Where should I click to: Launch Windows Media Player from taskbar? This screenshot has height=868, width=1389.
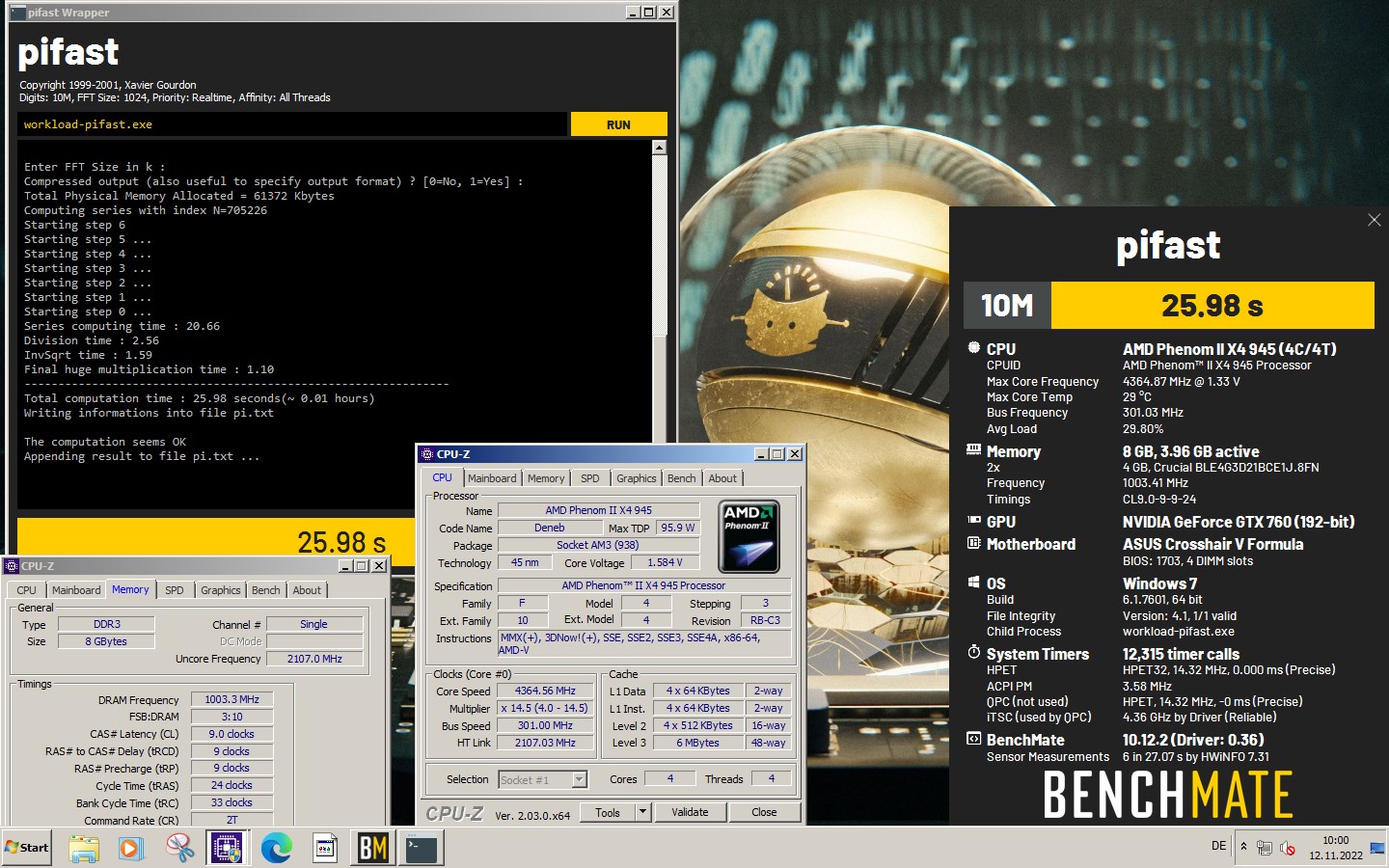tap(130, 848)
